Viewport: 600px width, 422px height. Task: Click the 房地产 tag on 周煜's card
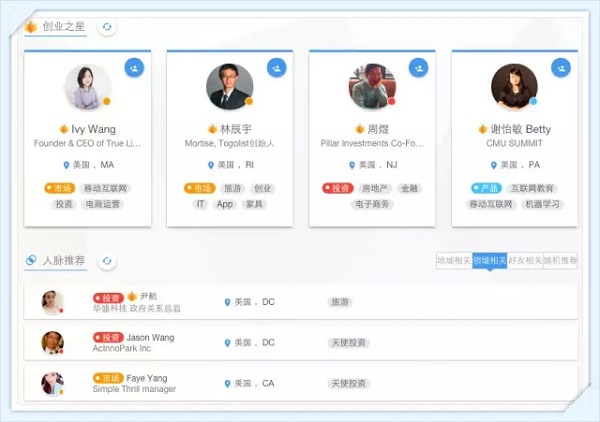click(x=375, y=188)
